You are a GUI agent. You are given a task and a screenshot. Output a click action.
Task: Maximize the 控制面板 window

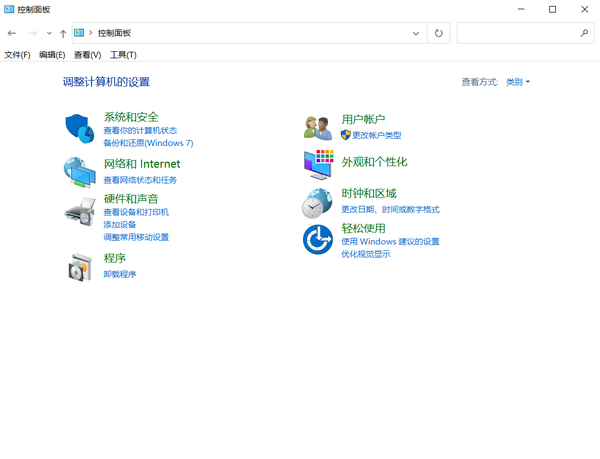[x=553, y=9]
